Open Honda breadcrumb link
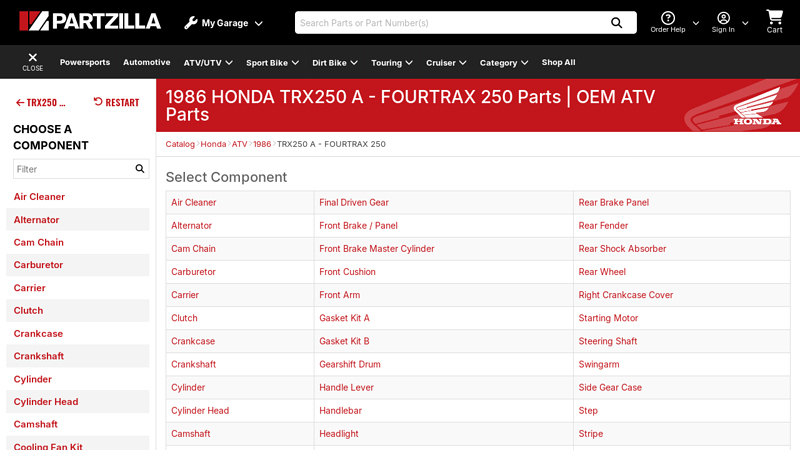This screenshot has width=800, height=450. (x=213, y=144)
